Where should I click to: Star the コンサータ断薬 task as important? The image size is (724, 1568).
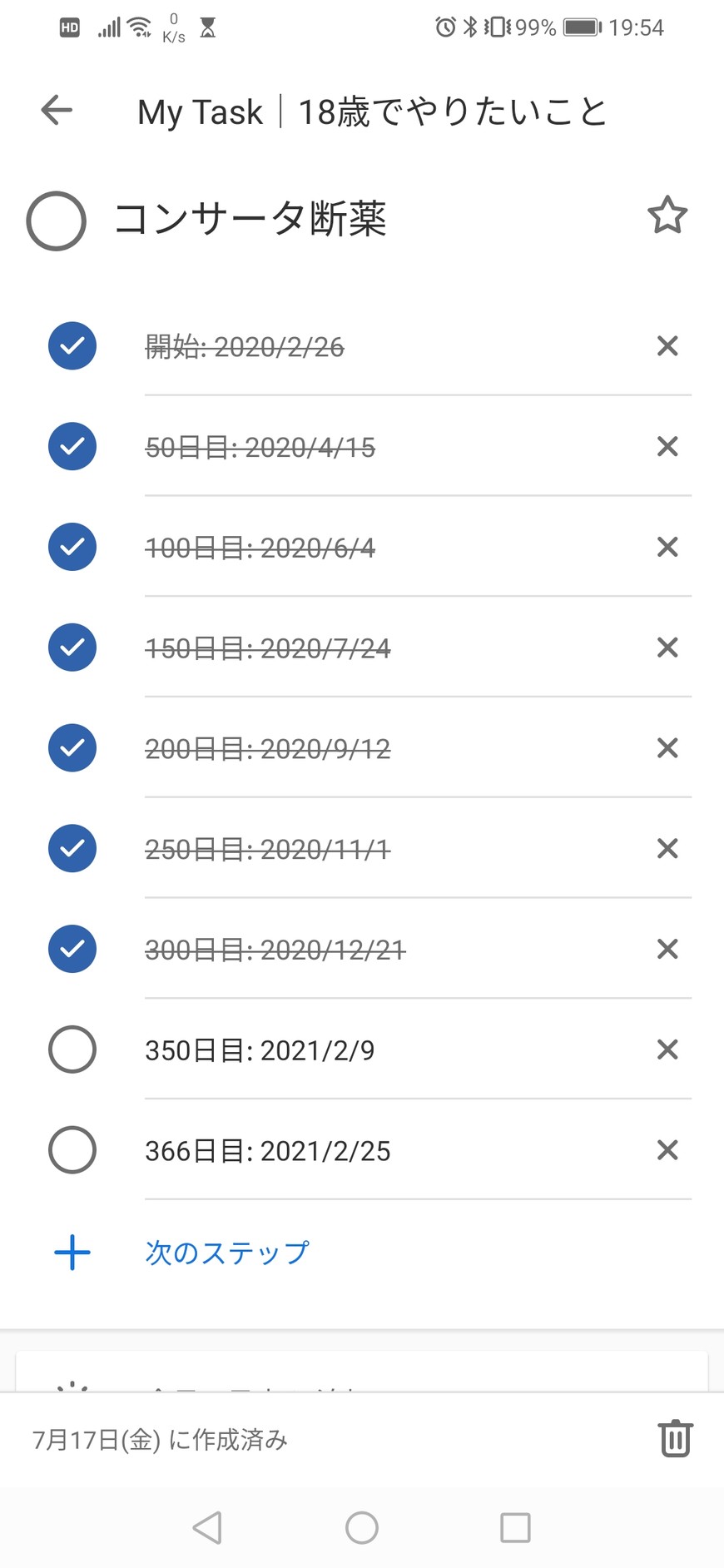667,216
